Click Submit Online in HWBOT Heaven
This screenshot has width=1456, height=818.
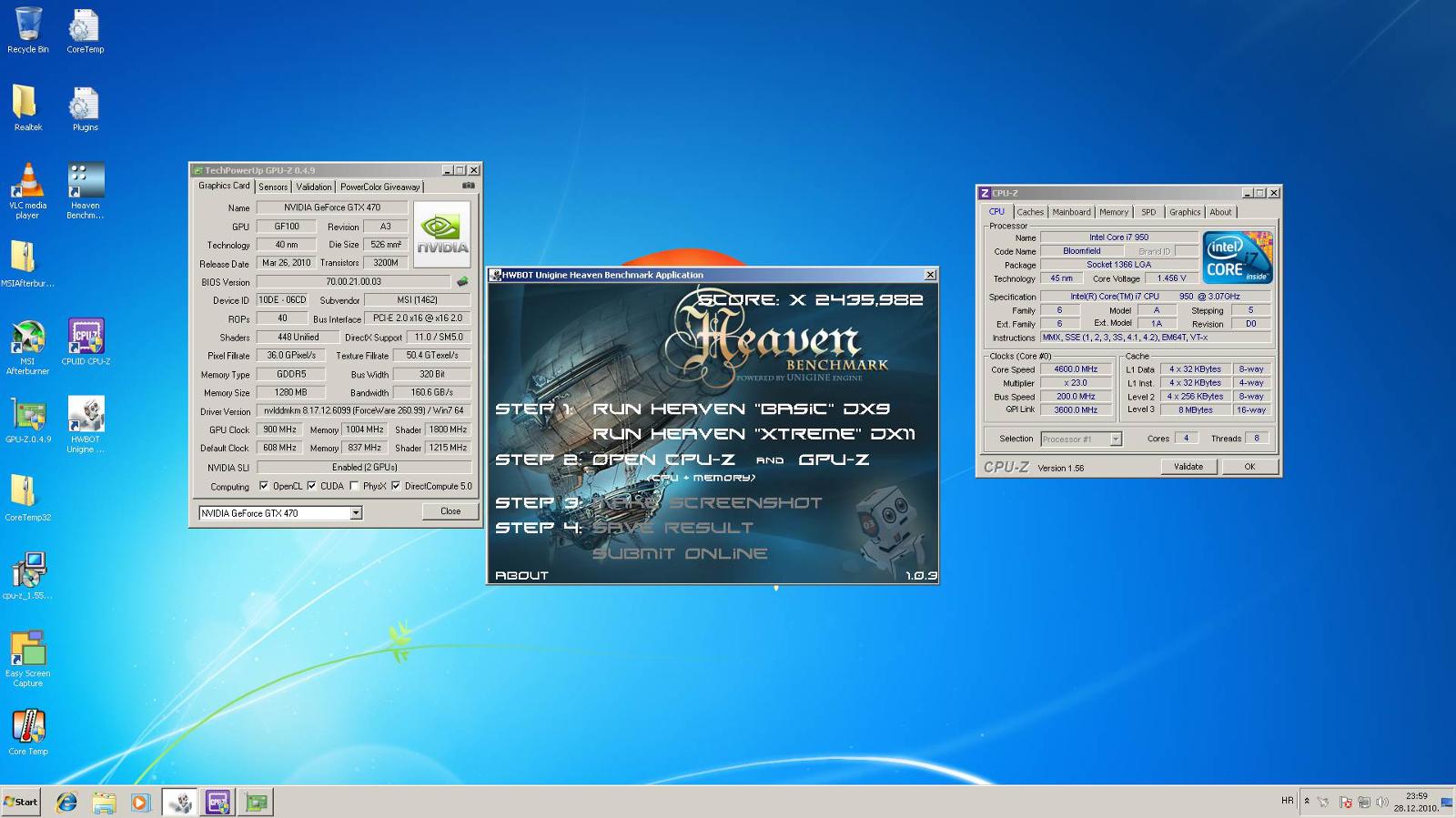[x=680, y=553]
